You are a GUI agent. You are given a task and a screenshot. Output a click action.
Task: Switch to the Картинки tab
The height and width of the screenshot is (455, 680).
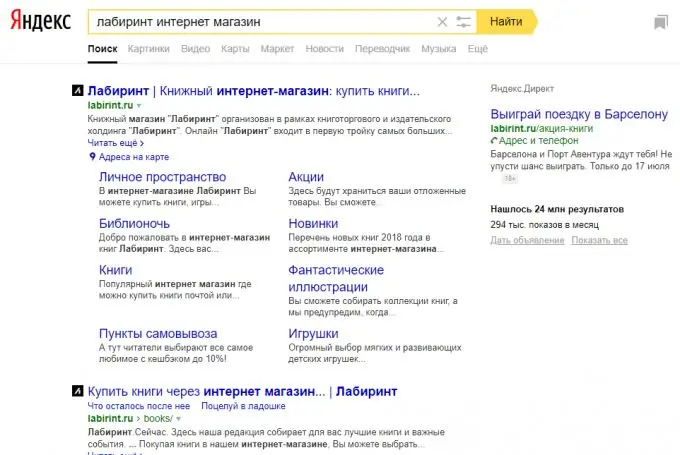point(148,49)
